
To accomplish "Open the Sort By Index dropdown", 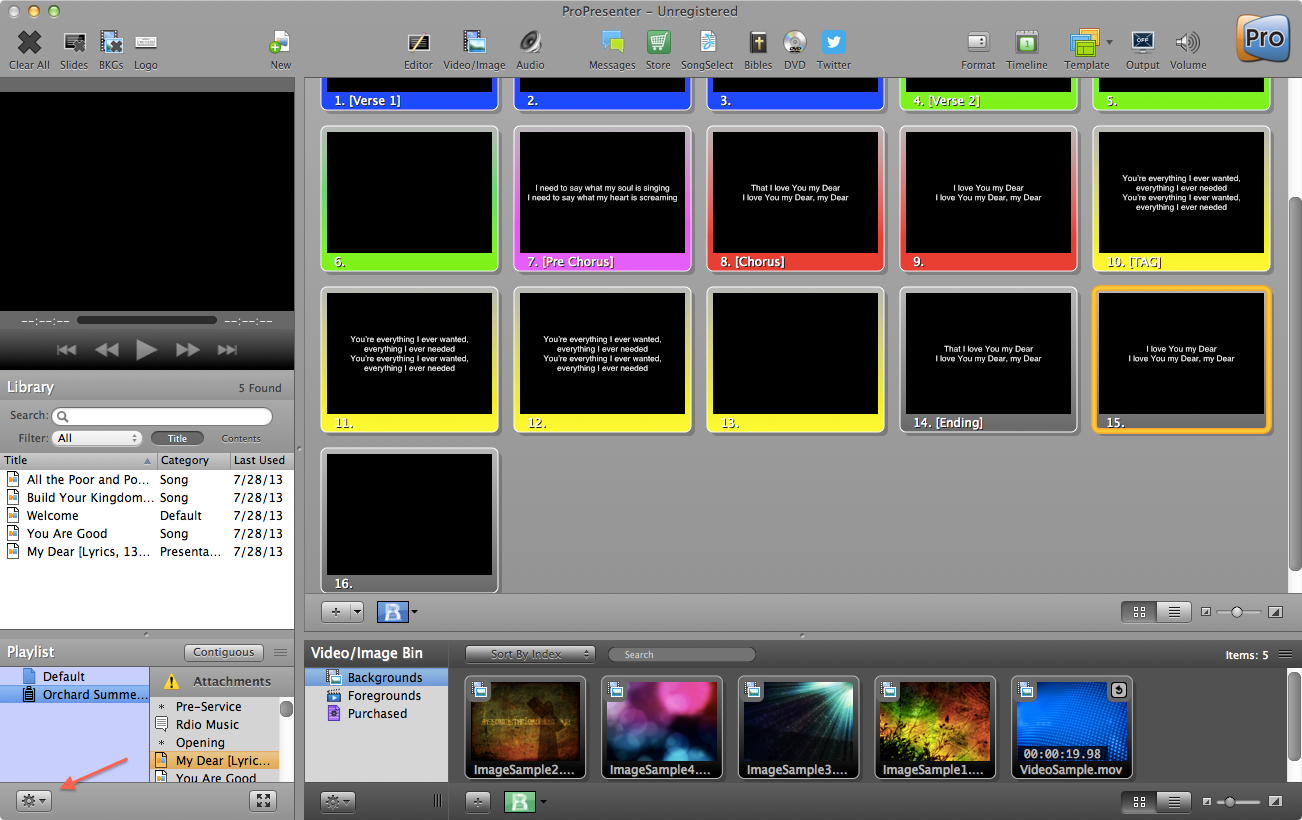I will [530, 654].
